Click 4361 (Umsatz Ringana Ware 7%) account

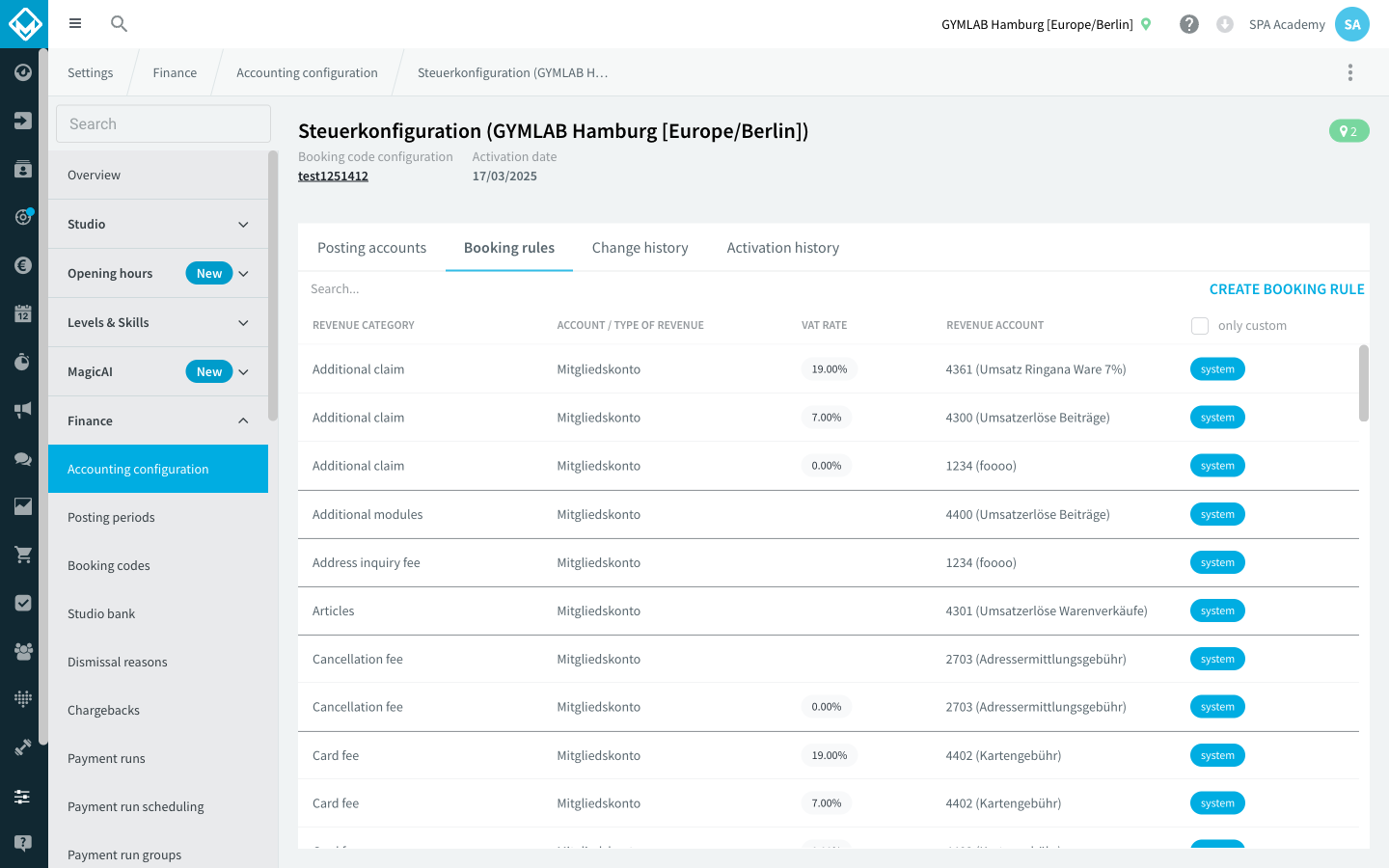(1036, 369)
